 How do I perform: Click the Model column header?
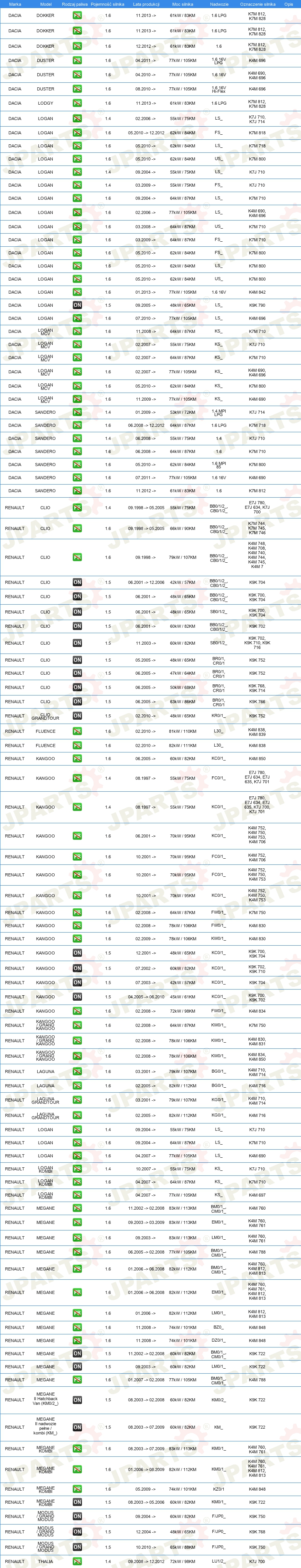click(x=46, y=3)
